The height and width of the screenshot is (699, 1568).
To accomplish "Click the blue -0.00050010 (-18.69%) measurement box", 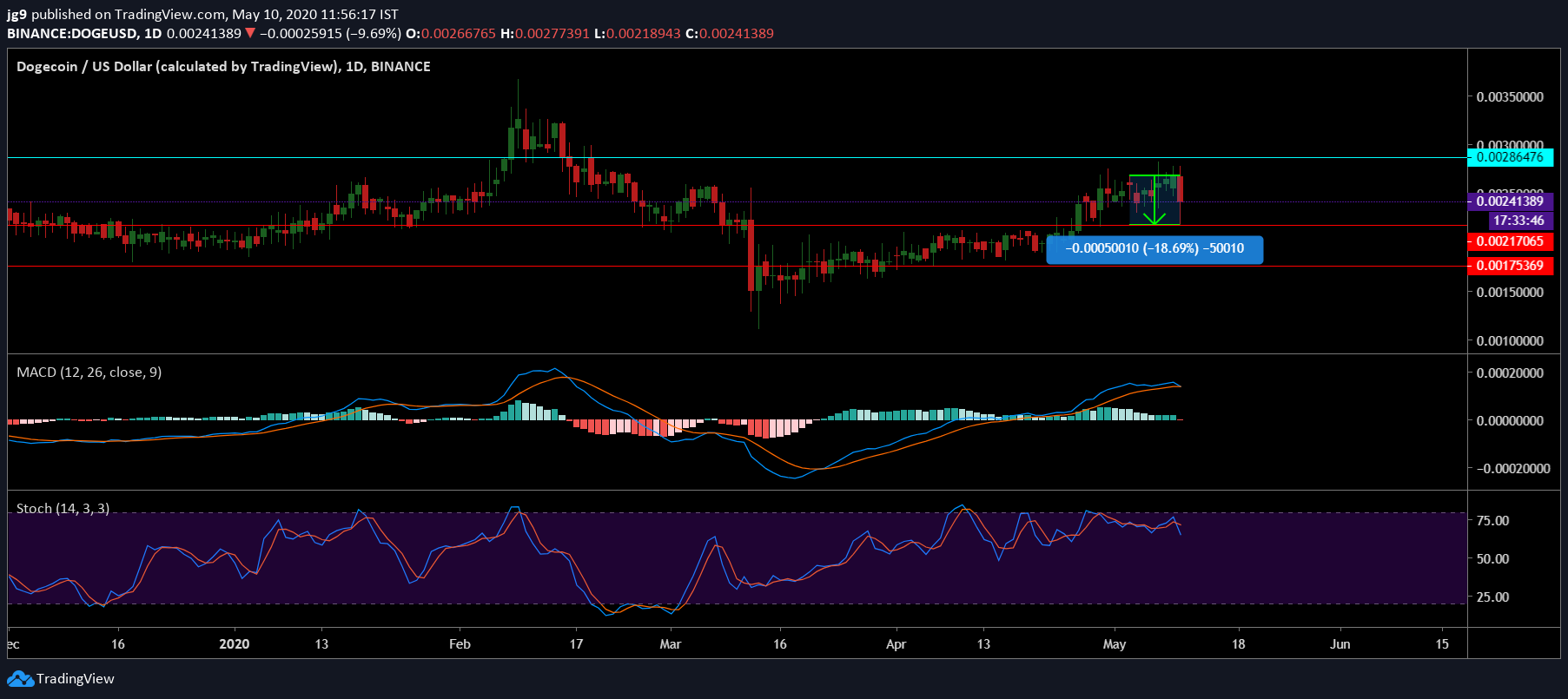I will click(1154, 249).
